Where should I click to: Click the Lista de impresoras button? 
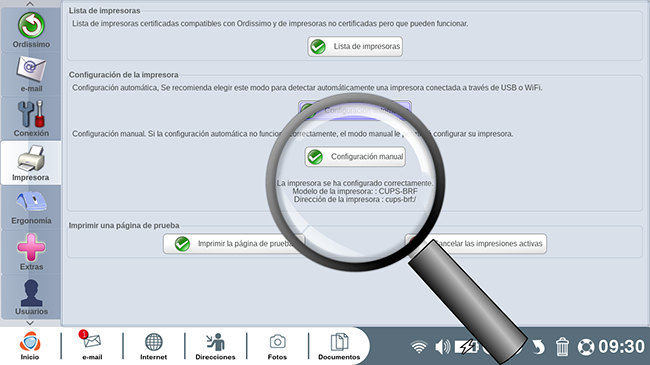click(x=355, y=46)
